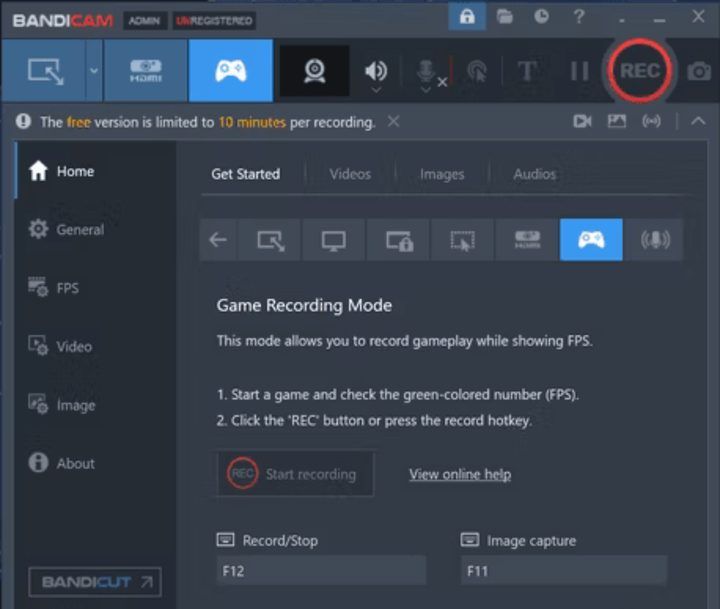Toggle mouse click effect icon
This screenshot has height=609, width=720.
[x=477, y=72]
